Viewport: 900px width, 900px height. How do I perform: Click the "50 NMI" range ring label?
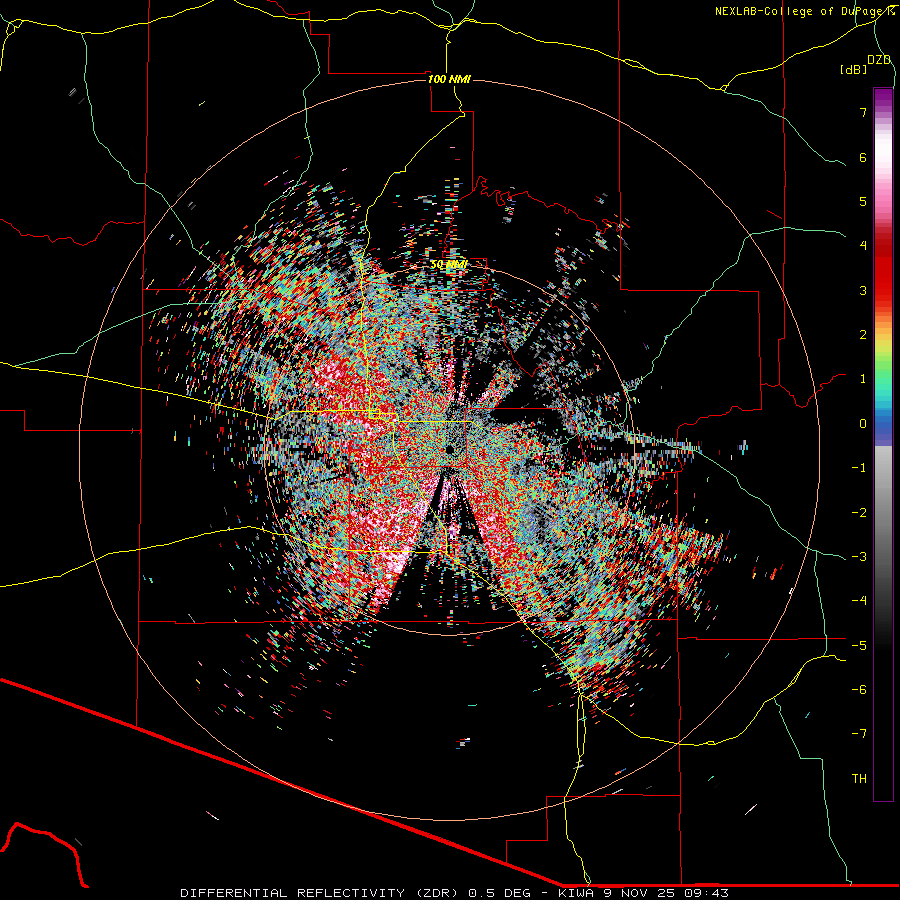449,265
